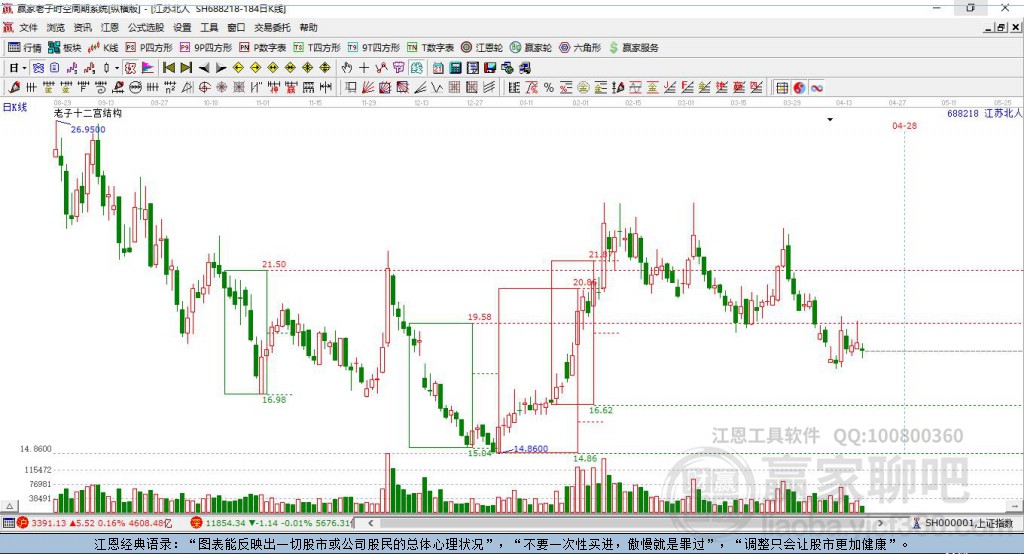This screenshot has width=1024, height=554.
Task: Open the 江恩轮 Gann wheel
Action: pos(482,48)
